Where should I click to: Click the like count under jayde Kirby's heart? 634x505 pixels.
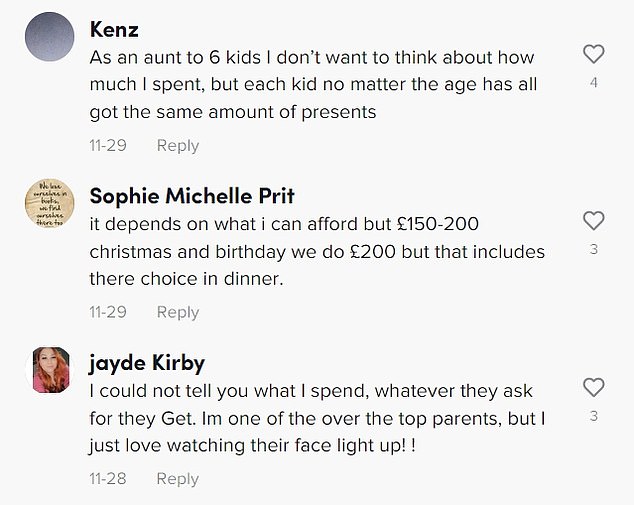[593, 415]
